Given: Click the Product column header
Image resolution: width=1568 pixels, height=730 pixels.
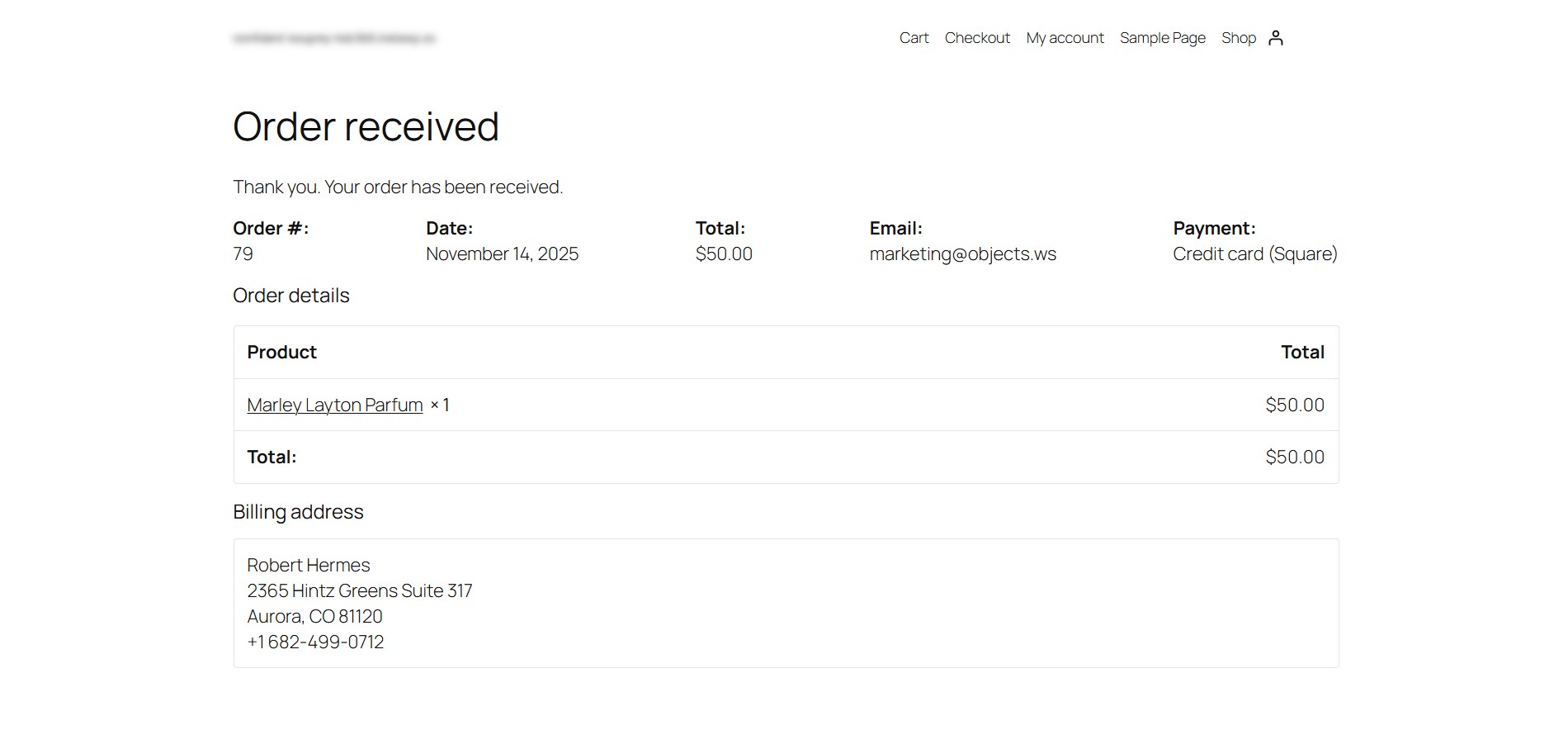Looking at the screenshot, I should coord(281,353).
